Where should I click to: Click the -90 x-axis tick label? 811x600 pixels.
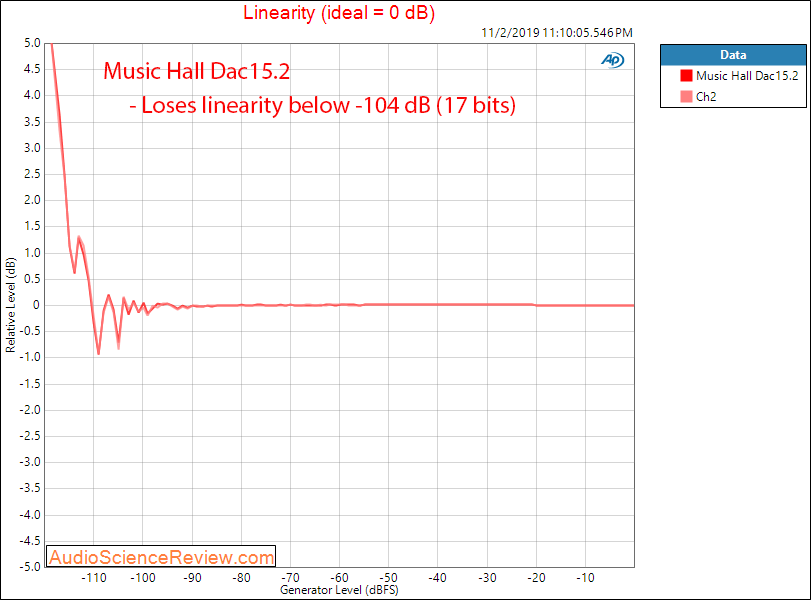tap(192, 578)
